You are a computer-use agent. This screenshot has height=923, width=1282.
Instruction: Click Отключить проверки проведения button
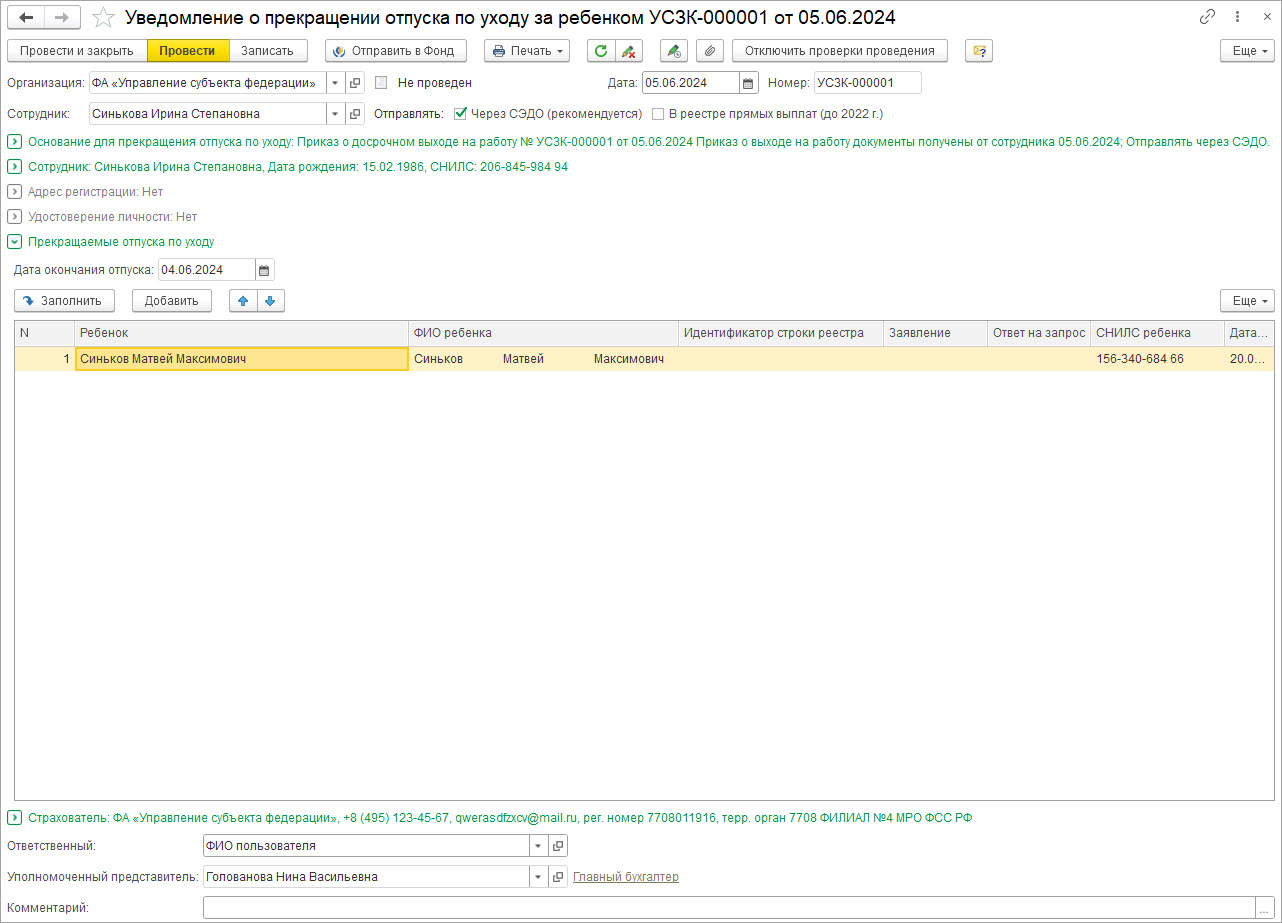coord(839,51)
